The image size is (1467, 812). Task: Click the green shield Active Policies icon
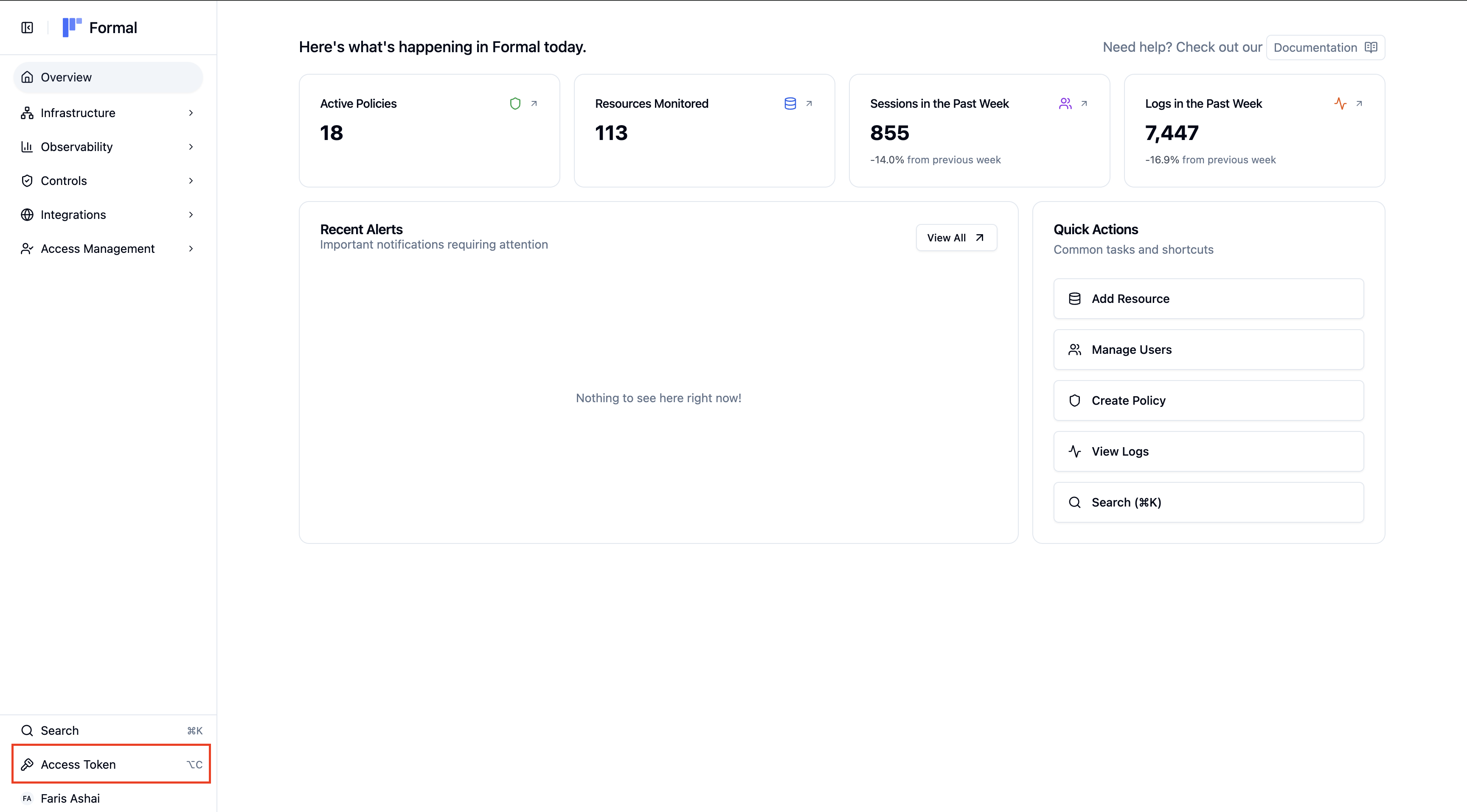click(x=515, y=104)
